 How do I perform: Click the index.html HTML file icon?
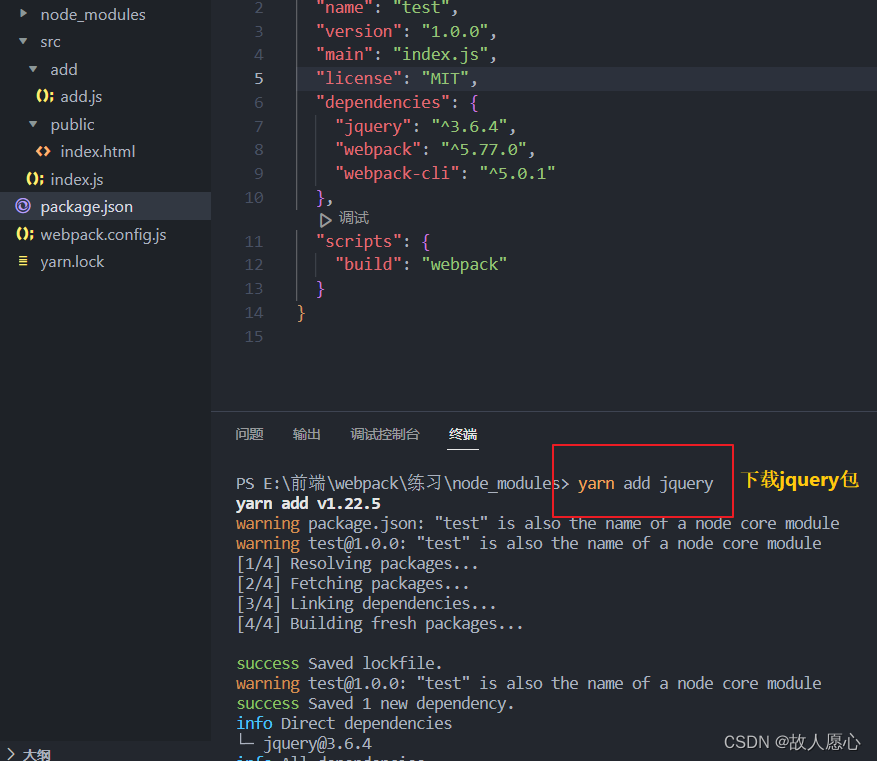pyautogui.click(x=43, y=151)
